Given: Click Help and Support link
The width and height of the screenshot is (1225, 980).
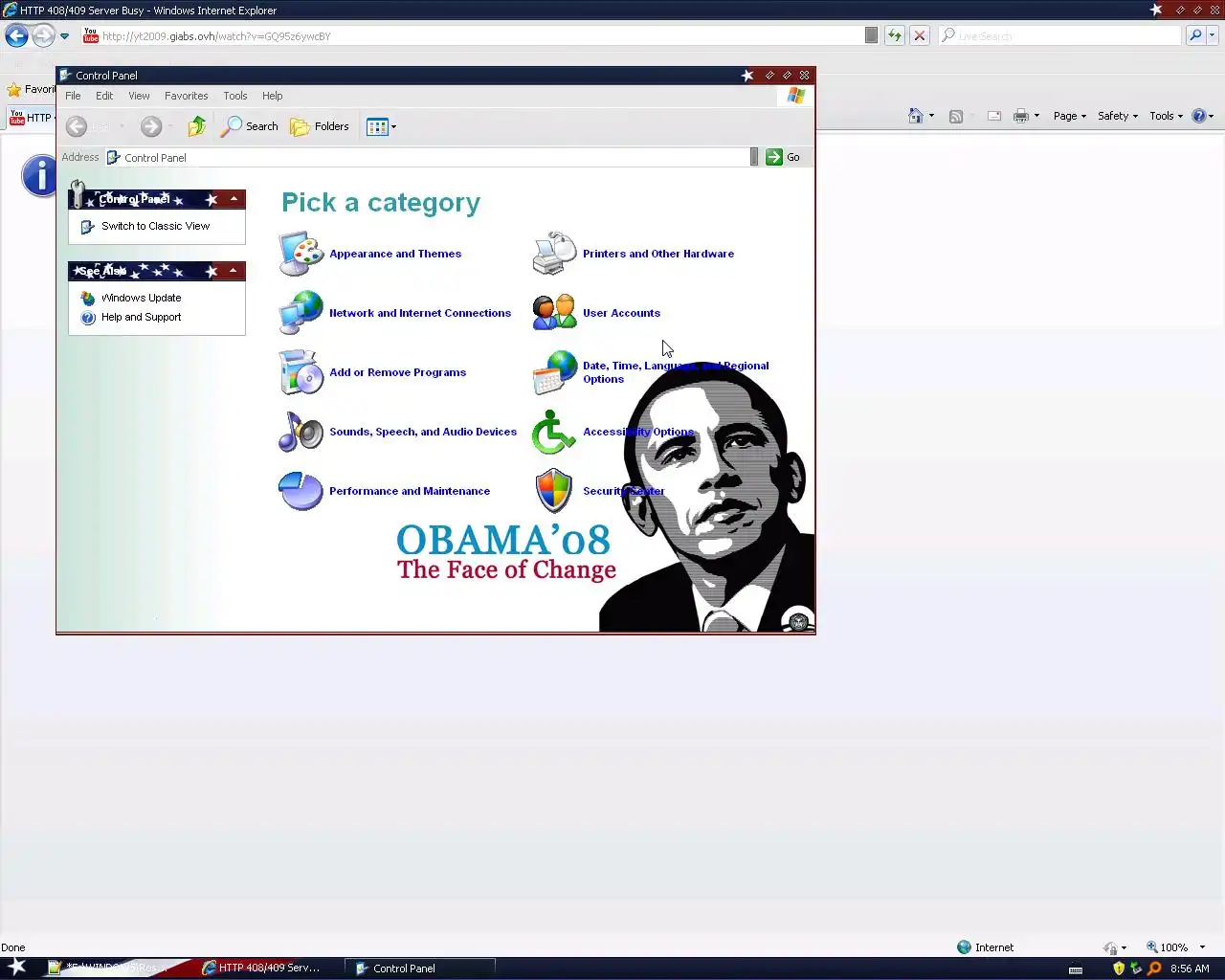Looking at the screenshot, I should point(141,317).
